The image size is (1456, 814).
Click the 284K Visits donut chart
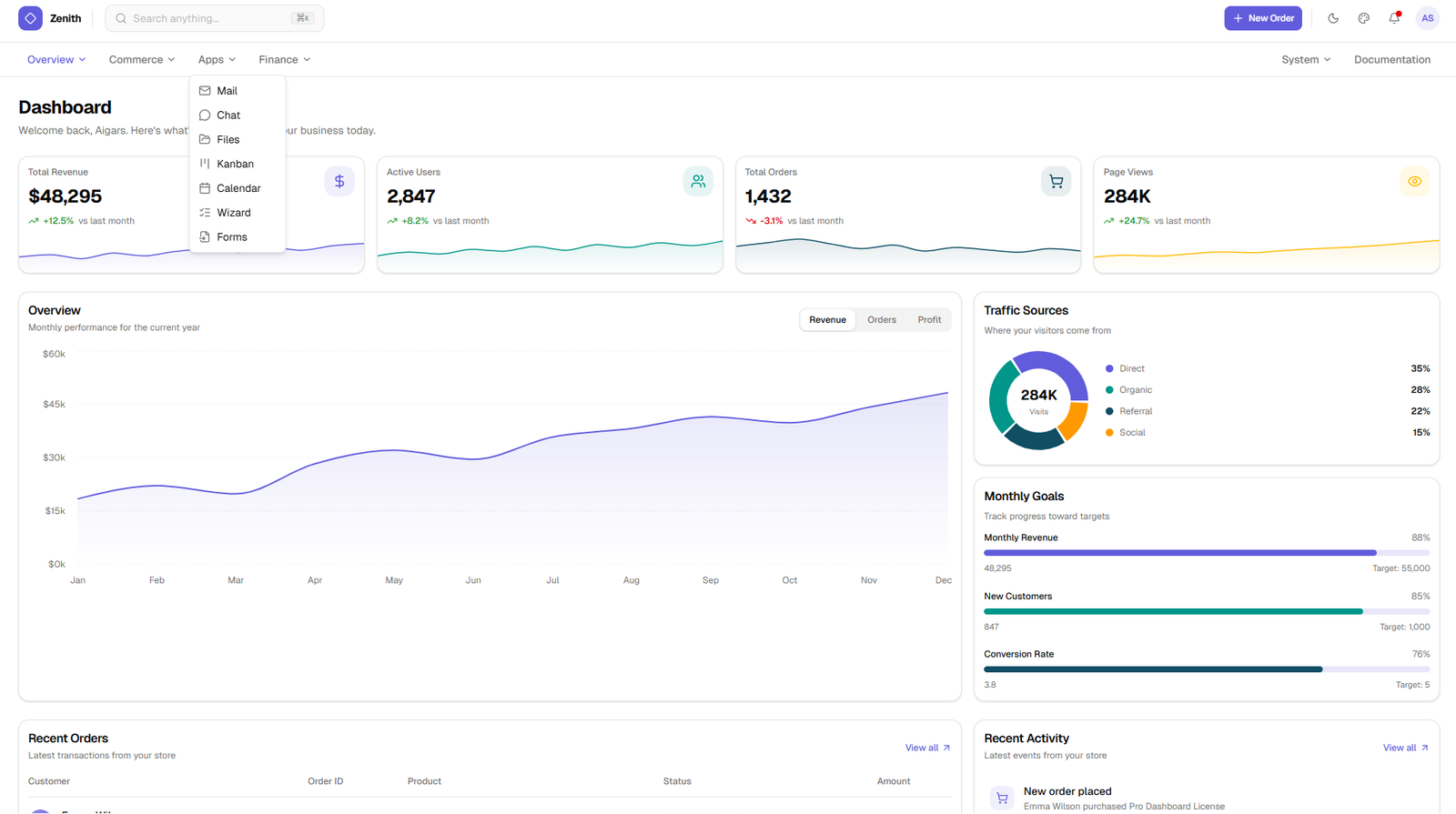click(x=1038, y=400)
